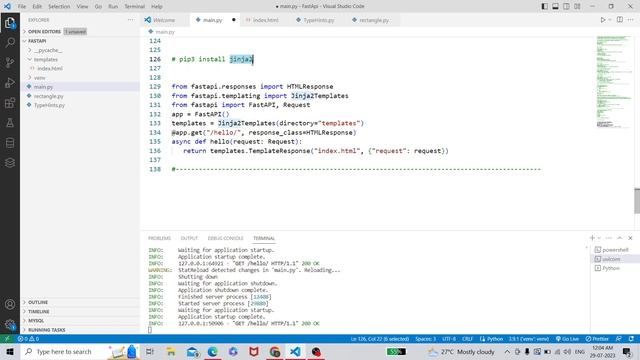Expand the Timeline section
640x360 pixels.
tap(39, 311)
